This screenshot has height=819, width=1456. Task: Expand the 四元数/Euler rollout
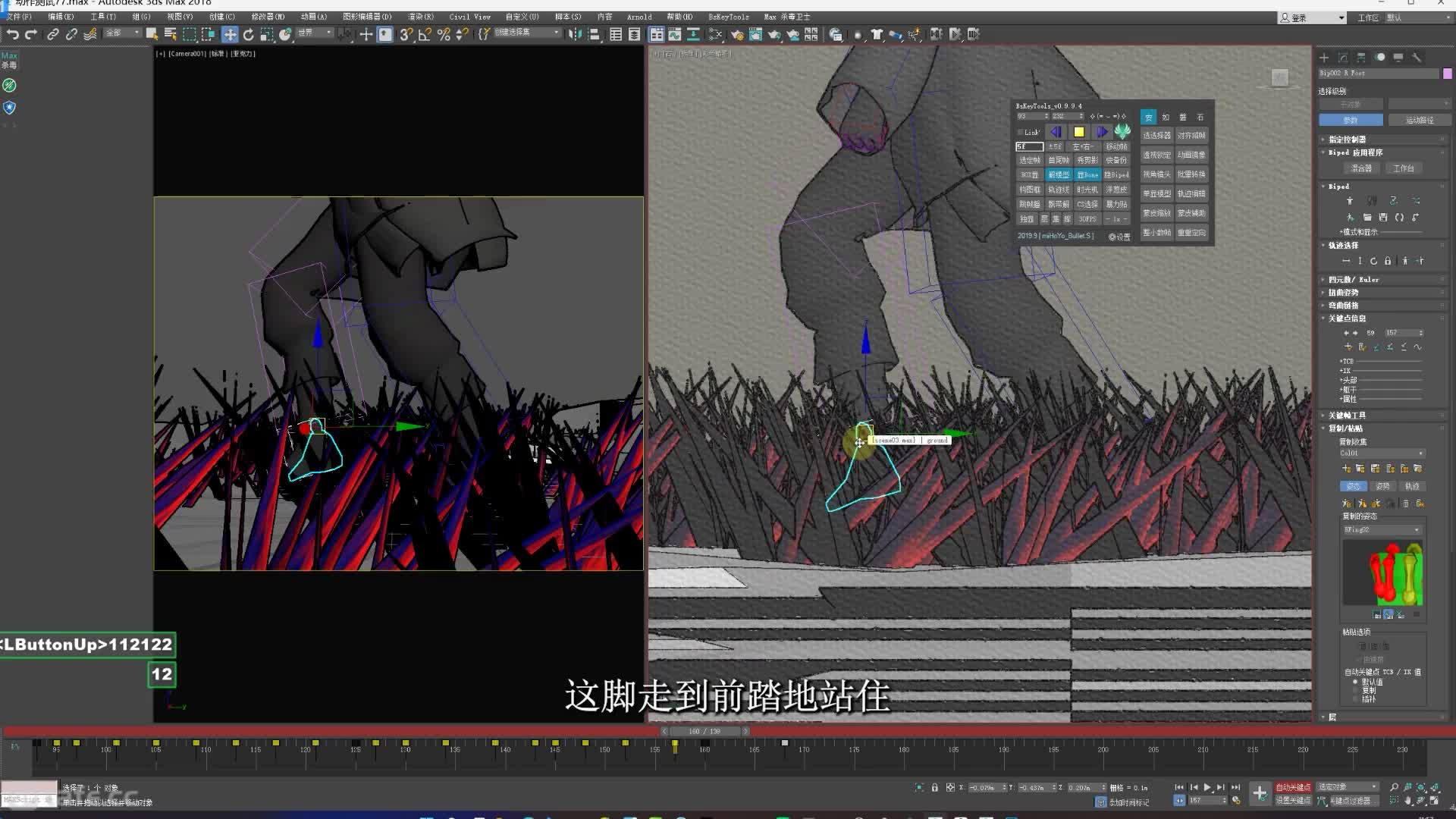coord(1353,280)
